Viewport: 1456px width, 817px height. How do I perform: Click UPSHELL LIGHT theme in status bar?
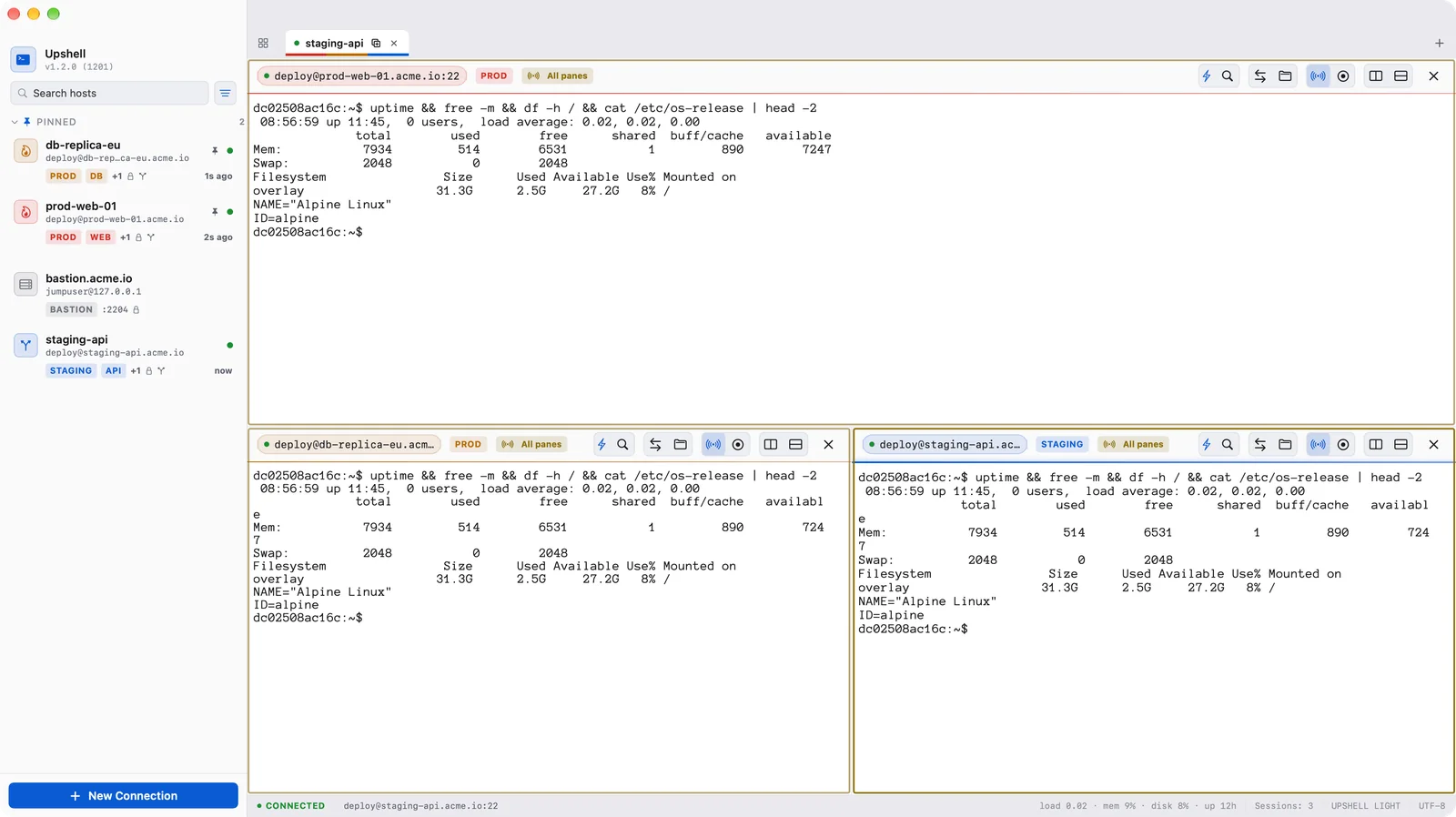[1365, 806]
